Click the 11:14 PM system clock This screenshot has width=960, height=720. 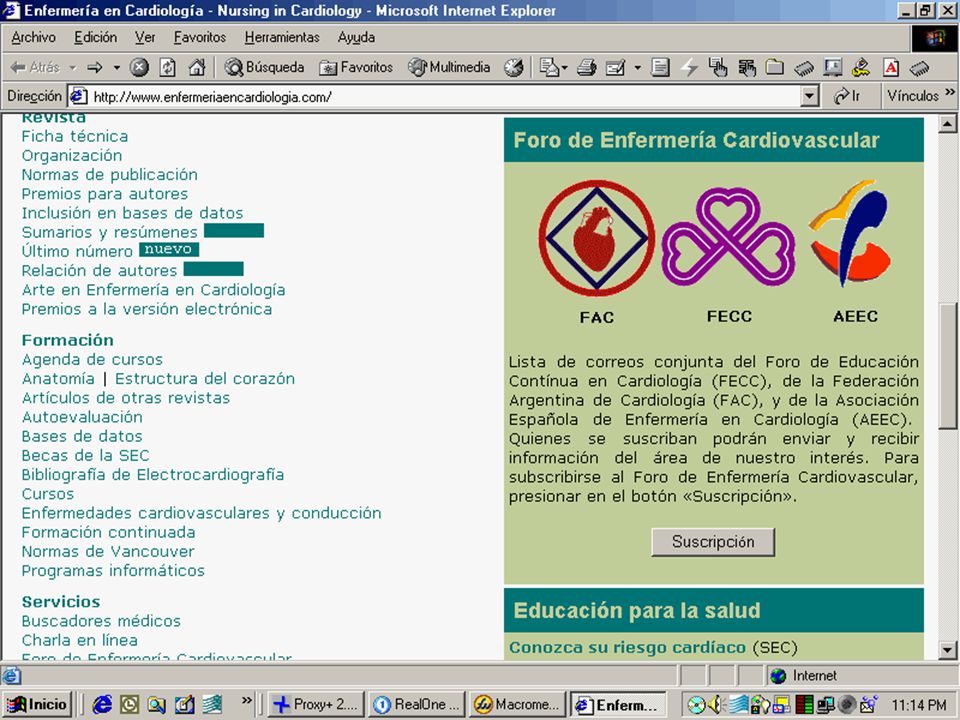point(918,705)
